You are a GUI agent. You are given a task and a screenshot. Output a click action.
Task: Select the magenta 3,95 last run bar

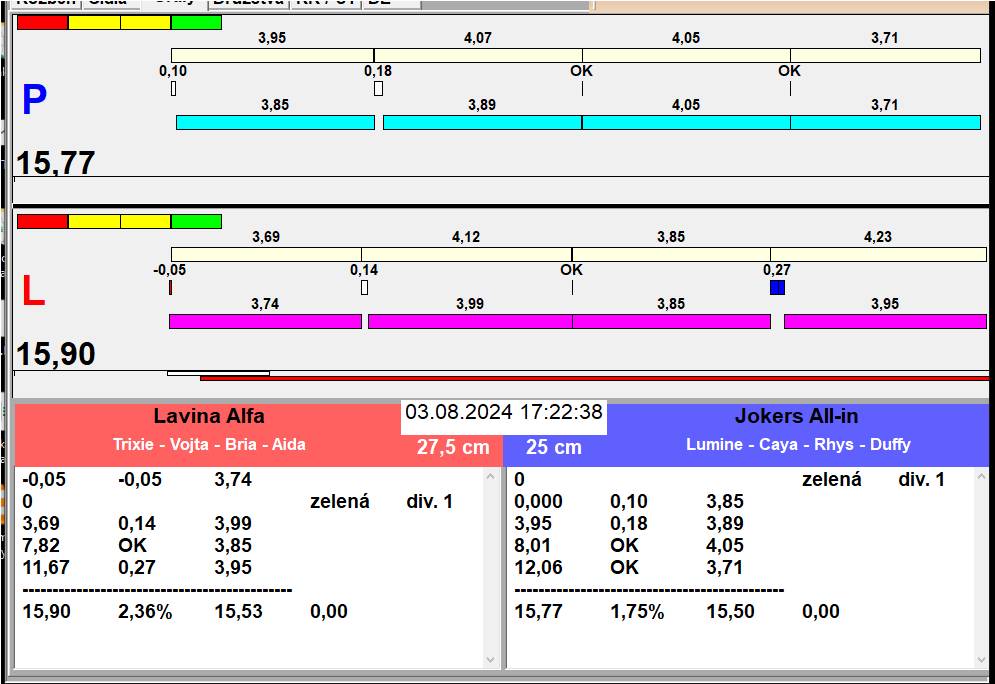click(885, 321)
